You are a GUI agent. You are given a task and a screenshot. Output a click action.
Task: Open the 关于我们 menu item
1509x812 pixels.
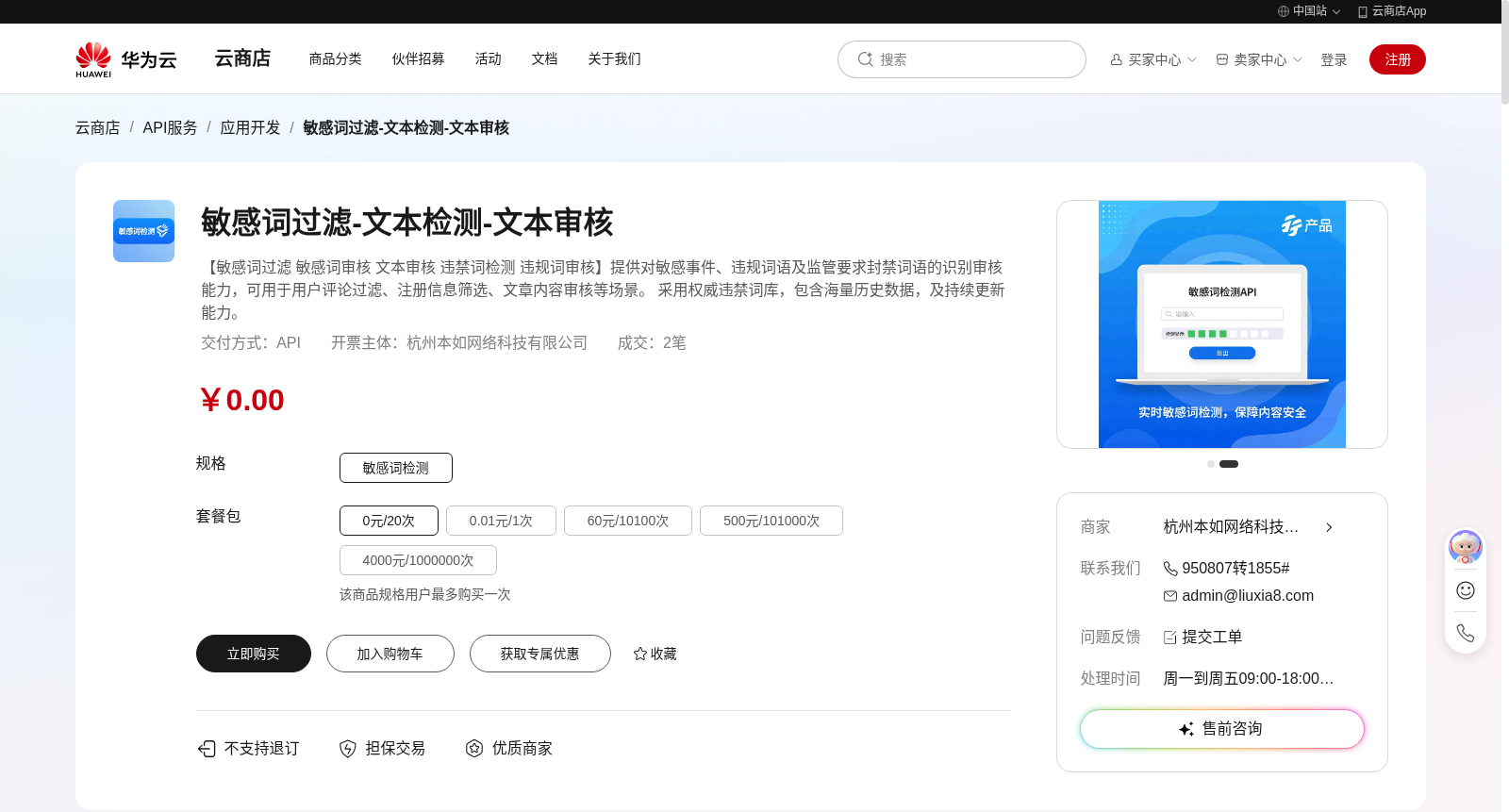615,58
